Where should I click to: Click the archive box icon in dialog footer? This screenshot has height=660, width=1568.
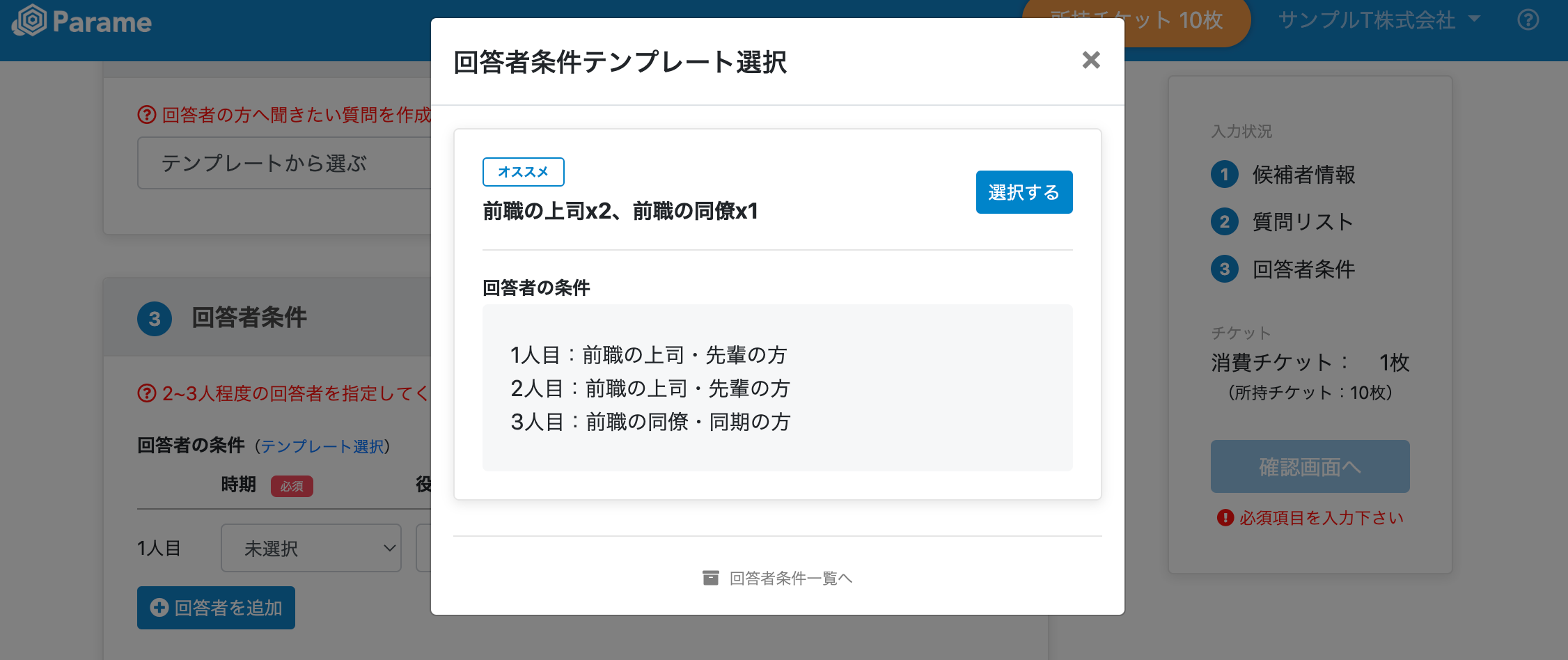click(x=710, y=578)
